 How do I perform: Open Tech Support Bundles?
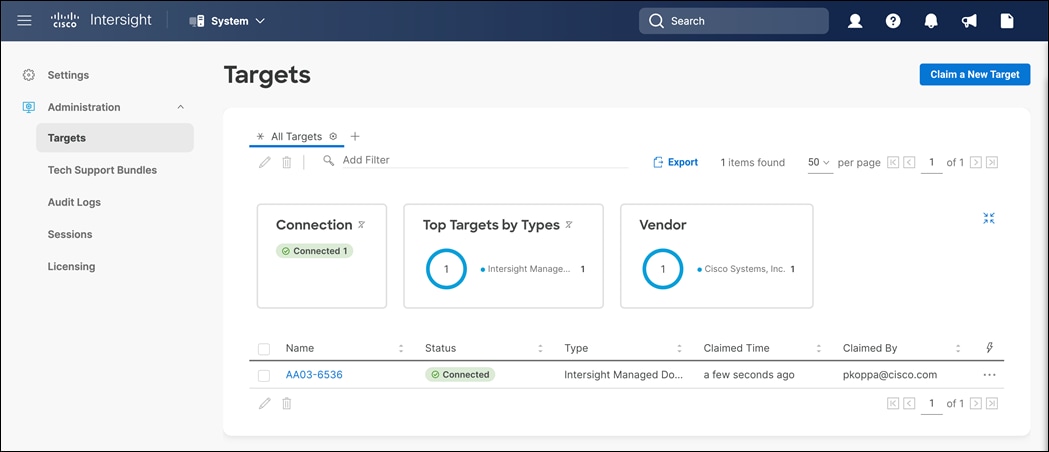coord(102,170)
